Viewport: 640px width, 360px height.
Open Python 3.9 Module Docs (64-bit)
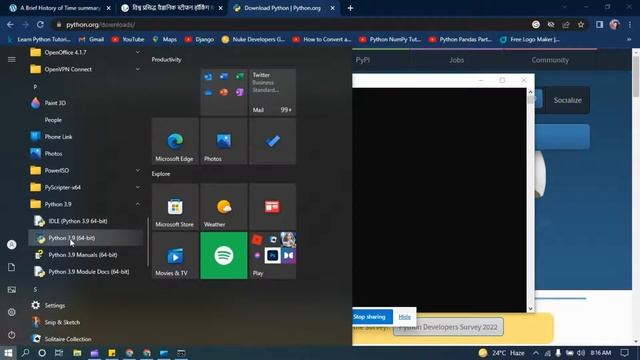click(85, 271)
